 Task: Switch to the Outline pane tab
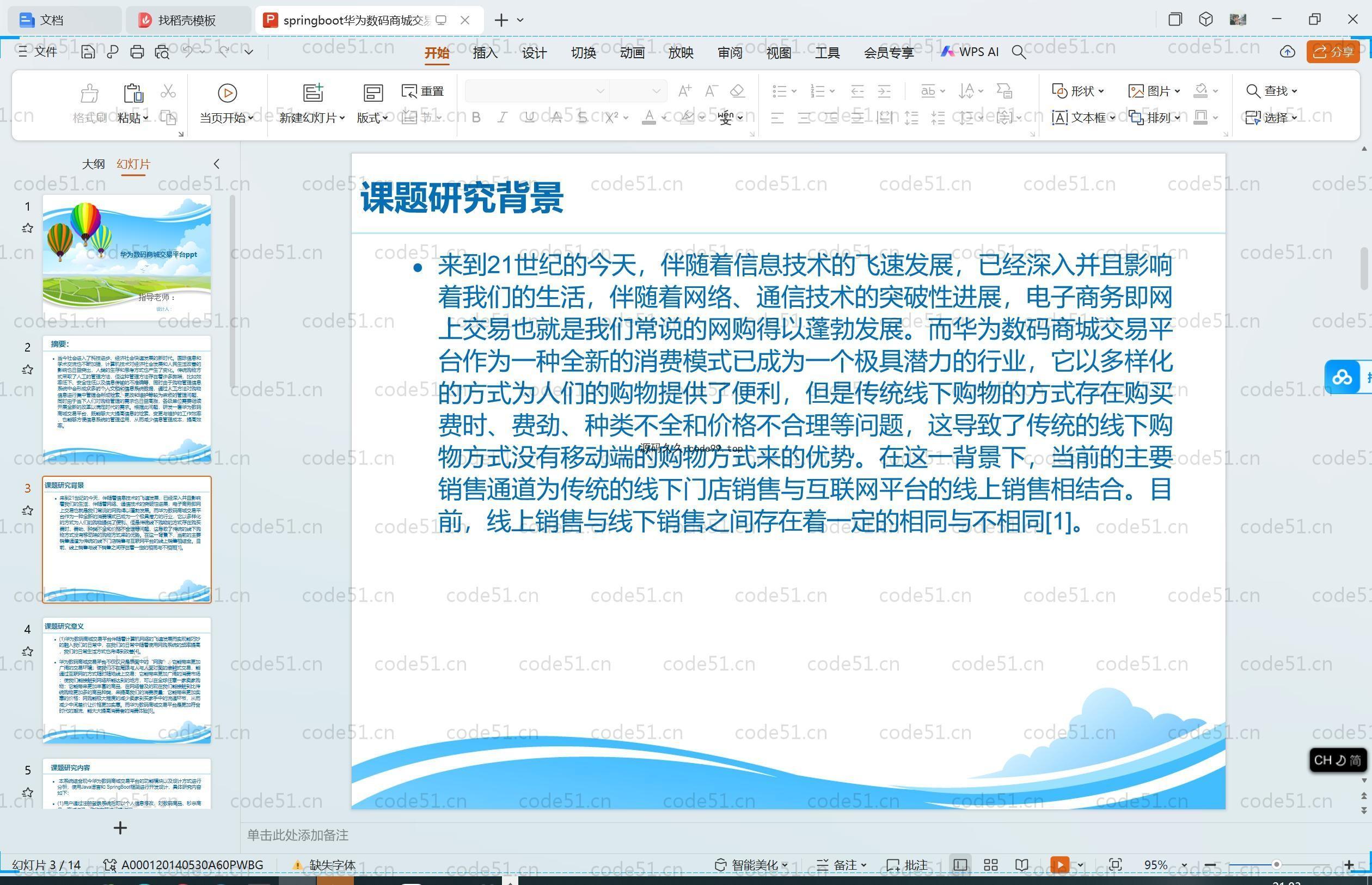point(93,164)
